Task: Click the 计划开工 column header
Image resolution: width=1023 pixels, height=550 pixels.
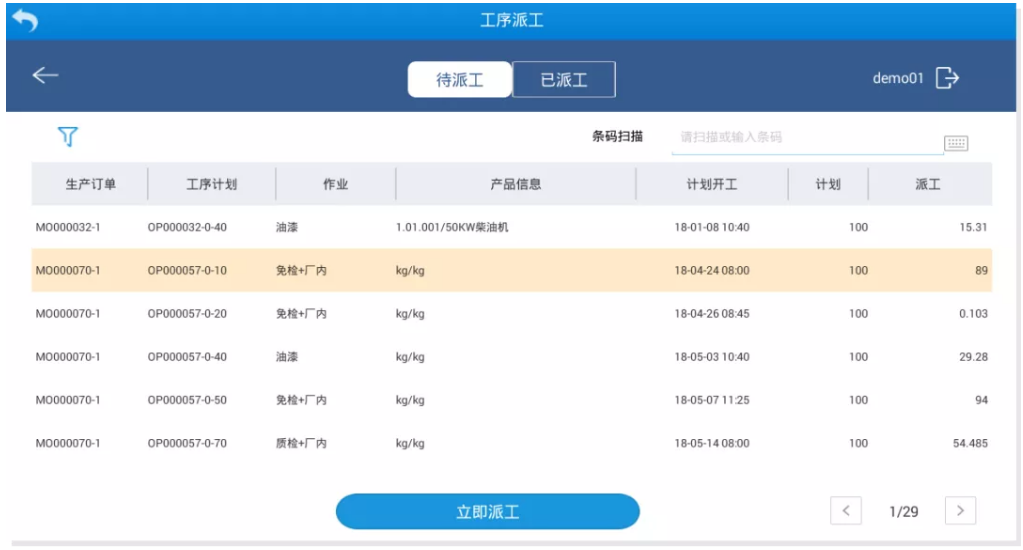Action: [712, 184]
